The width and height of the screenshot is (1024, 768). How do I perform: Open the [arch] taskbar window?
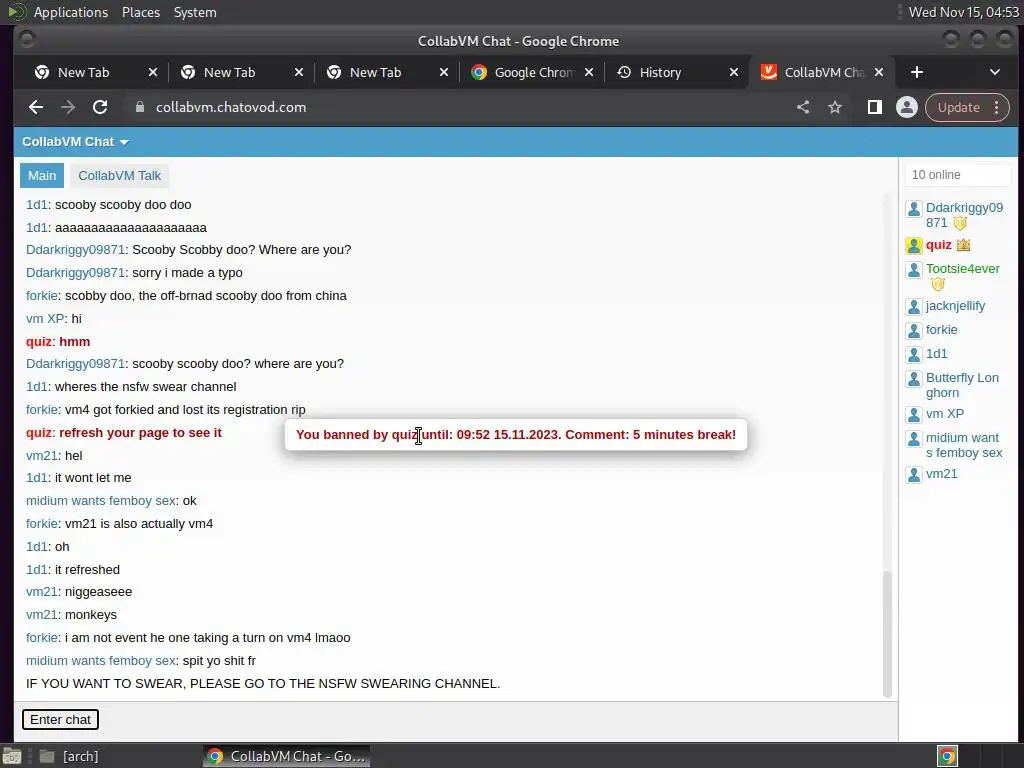69,756
